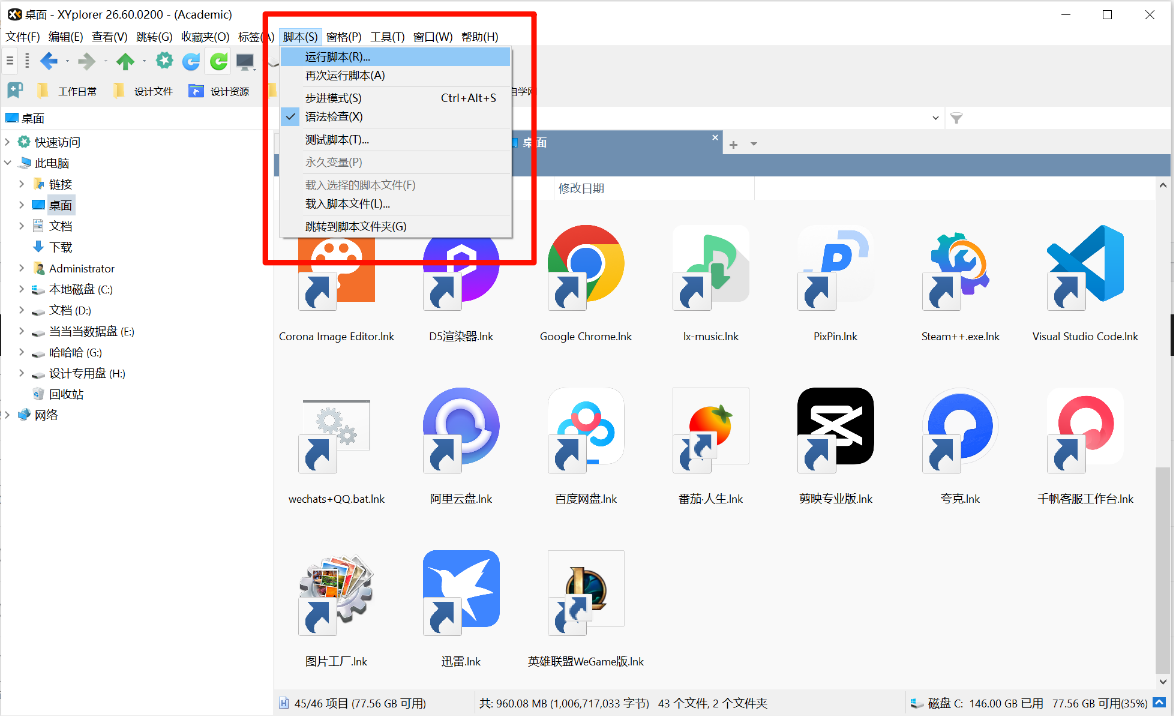Click the filter funnel icon
The width and height of the screenshot is (1174, 716).
click(x=956, y=118)
